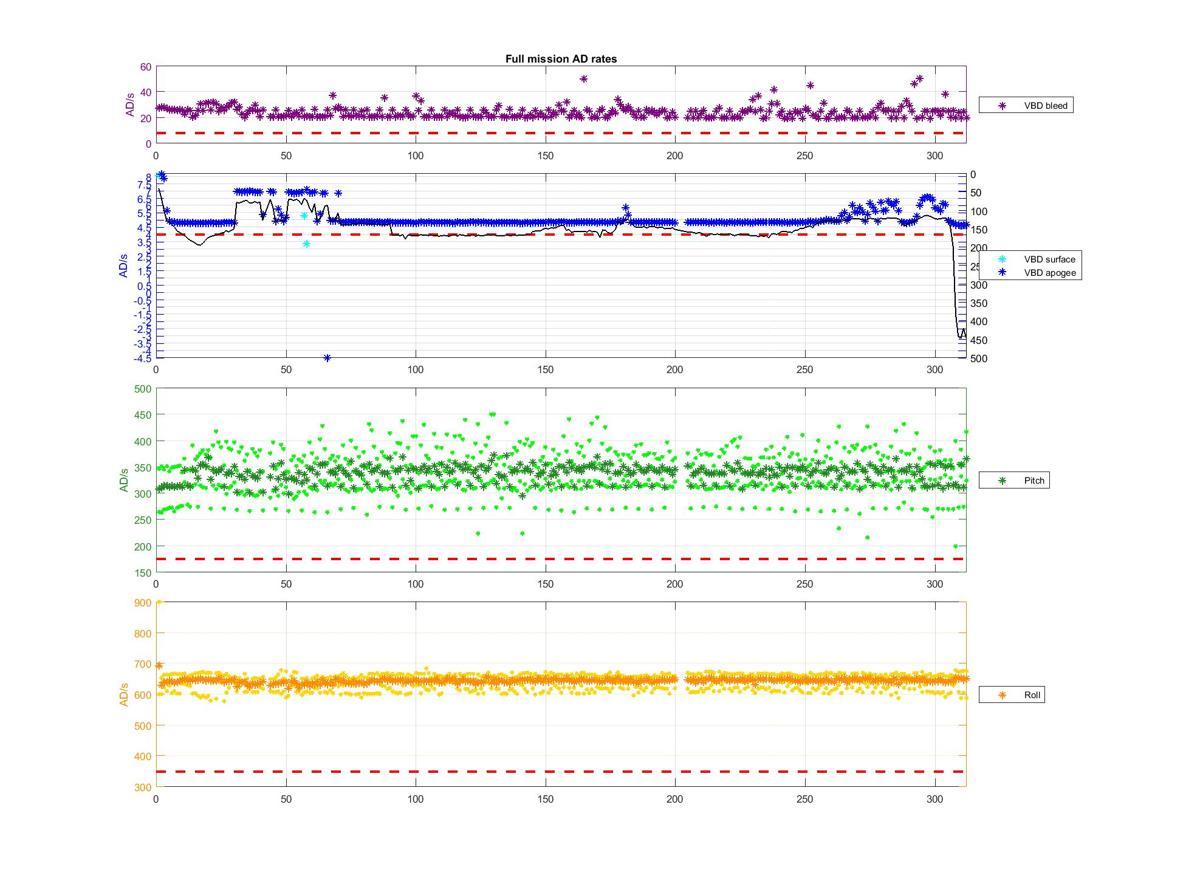
Task: Click the 100 x-axis tick under VBD bleed plot
Action: (416, 155)
